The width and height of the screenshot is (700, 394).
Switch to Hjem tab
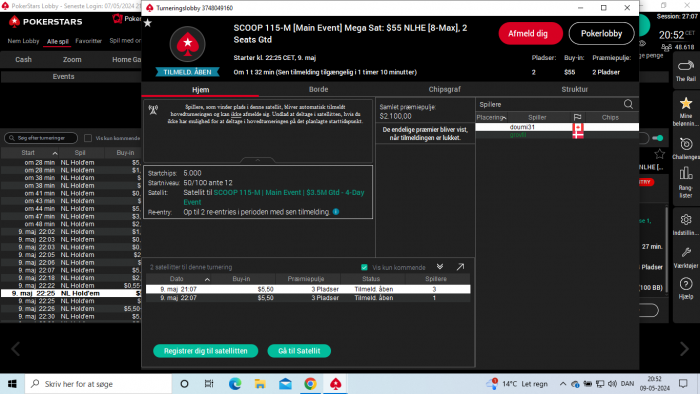click(x=200, y=89)
